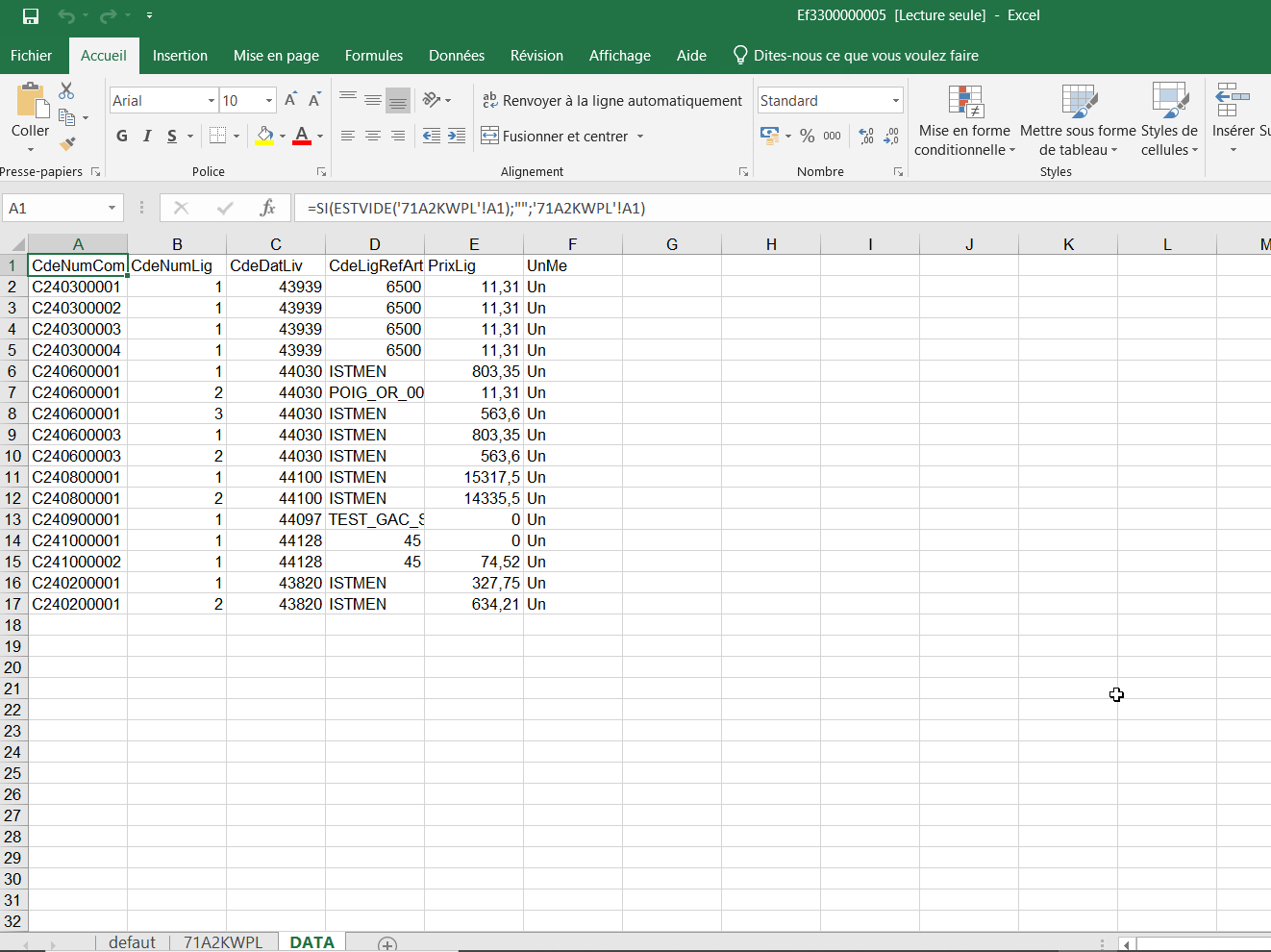Viewport: 1271px width, 952px height.
Task: Toggle italic formatting
Action: [147, 137]
